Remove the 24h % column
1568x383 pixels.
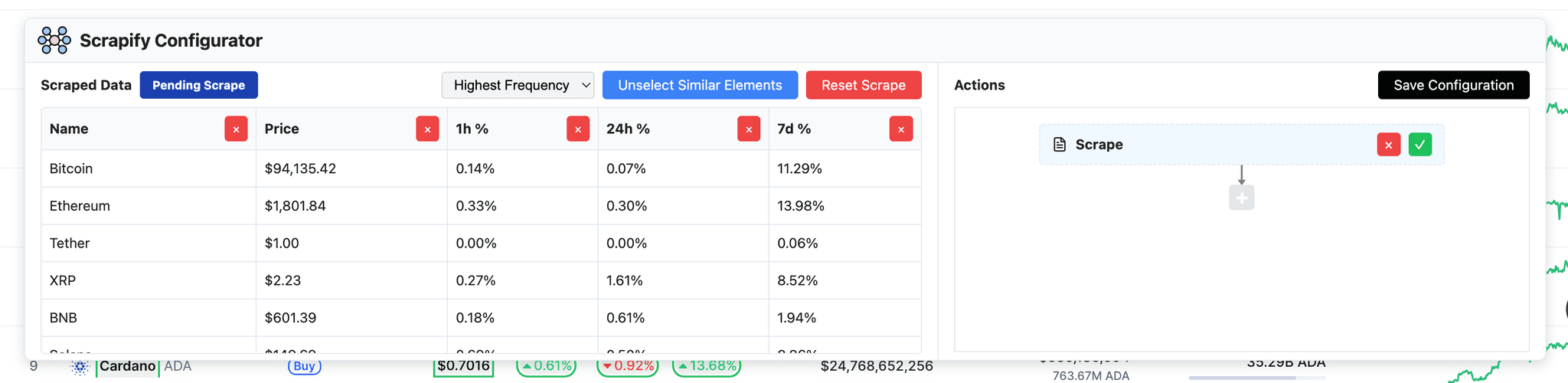point(749,129)
